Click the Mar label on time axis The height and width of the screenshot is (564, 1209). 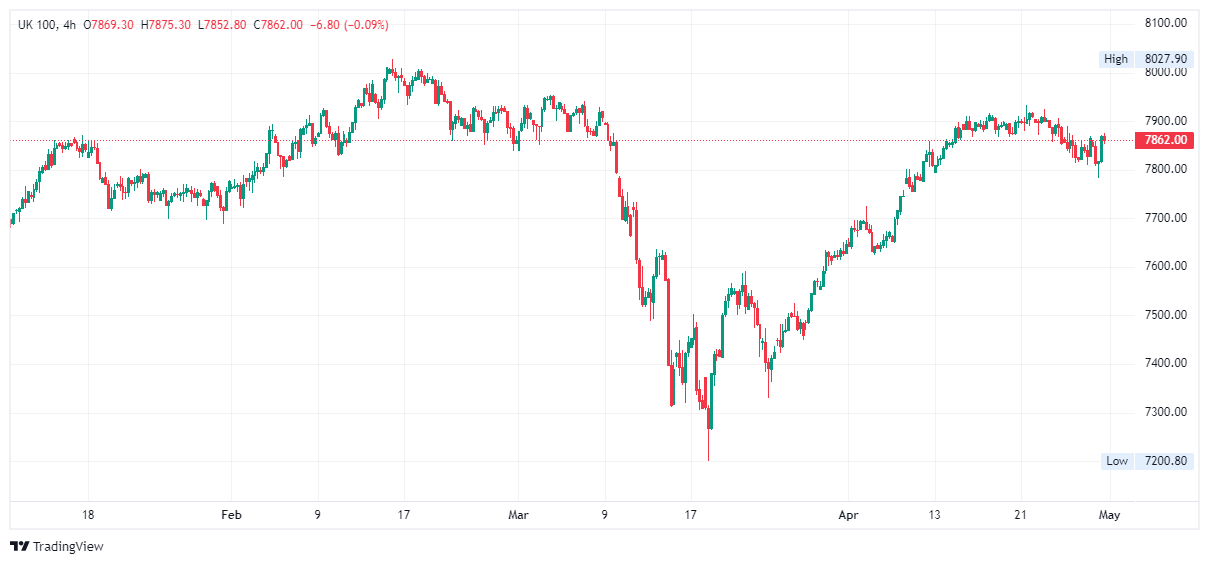click(517, 515)
